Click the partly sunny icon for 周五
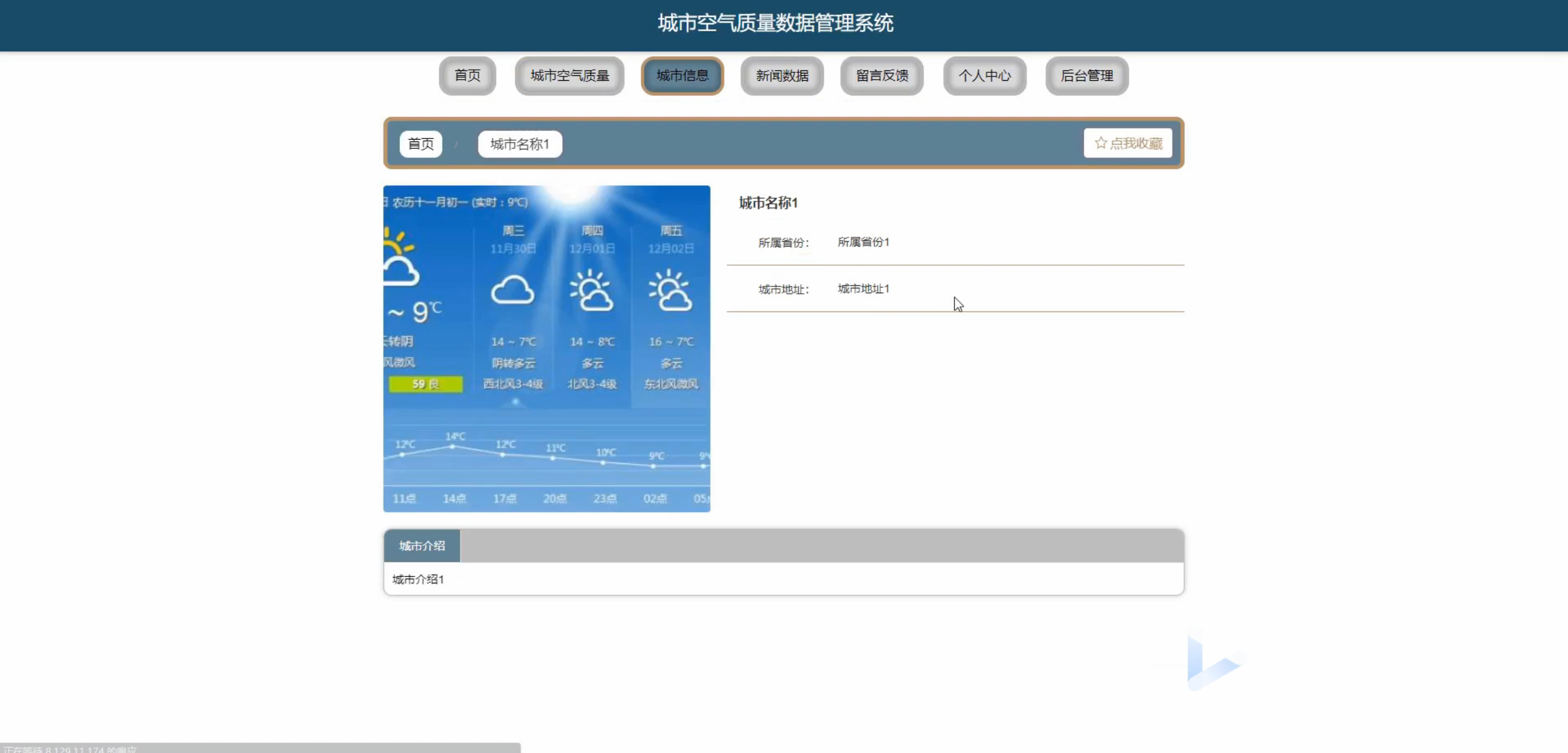 tap(671, 290)
